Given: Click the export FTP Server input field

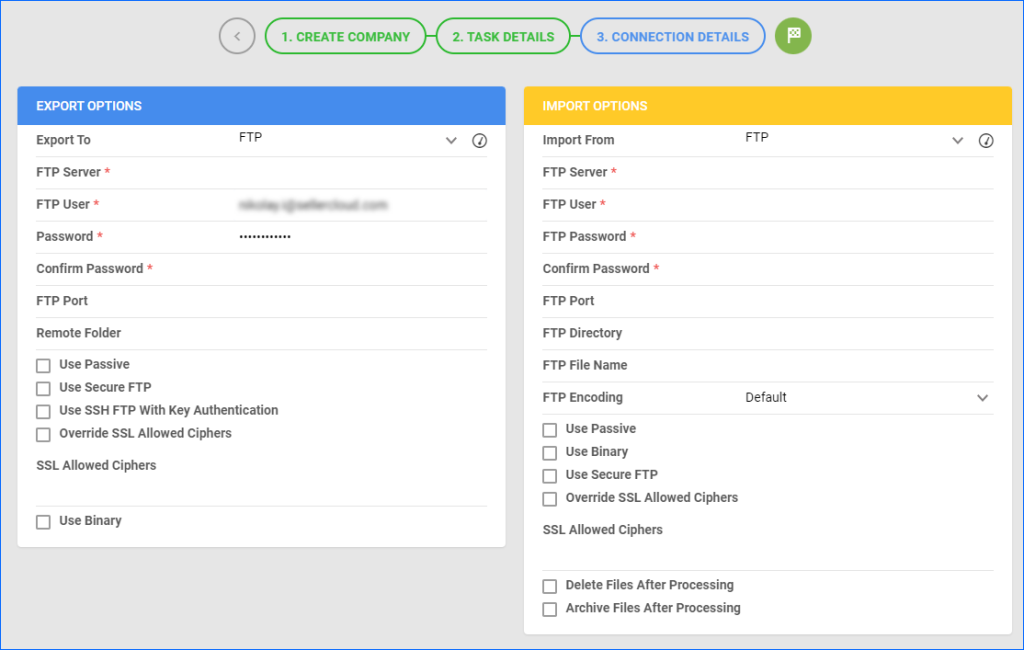Looking at the screenshot, I should [300, 172].
